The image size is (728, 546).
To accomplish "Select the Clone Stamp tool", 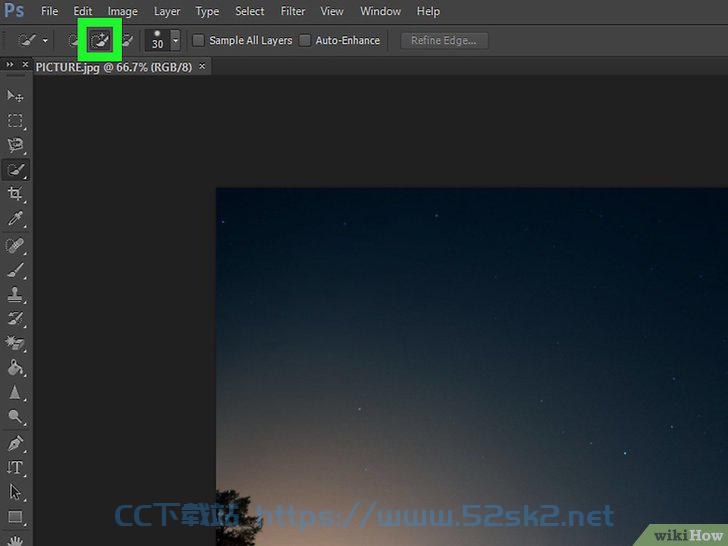I will pyautogui.click(x=15, y=294).
